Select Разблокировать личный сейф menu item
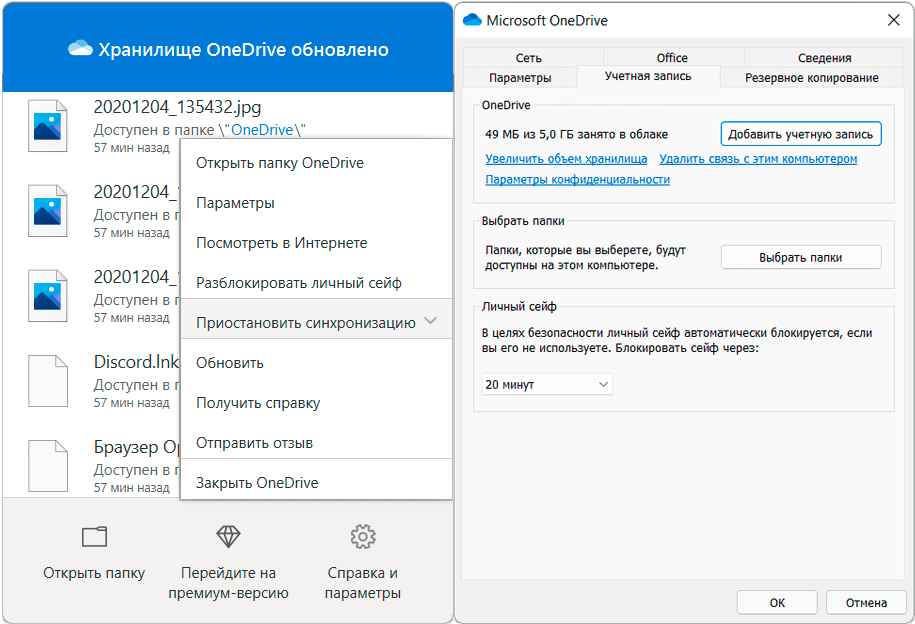The width and height of the screenshot is (915, 624). [x=298, y=283]
